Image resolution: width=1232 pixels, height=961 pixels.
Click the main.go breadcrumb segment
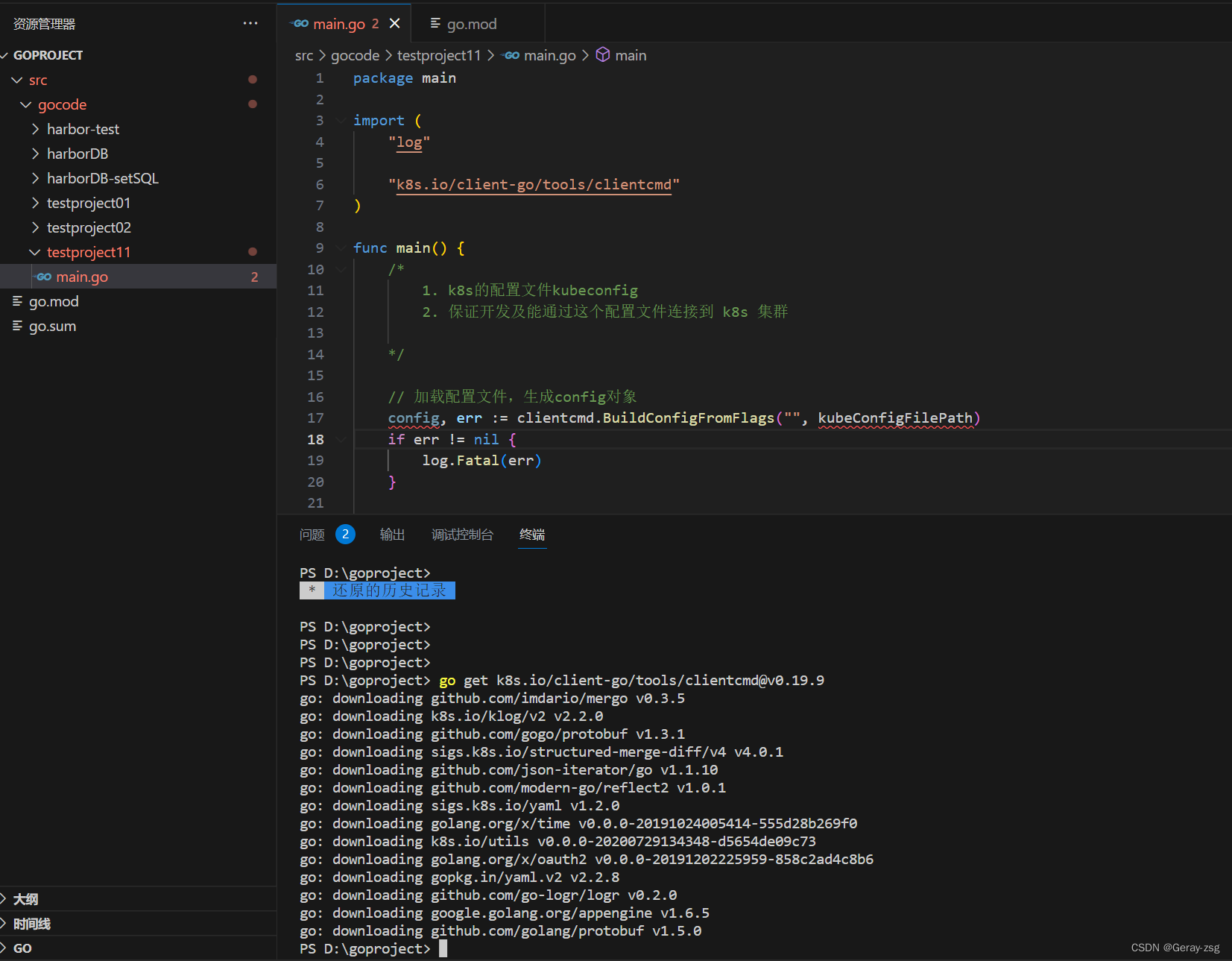[550, 55]
